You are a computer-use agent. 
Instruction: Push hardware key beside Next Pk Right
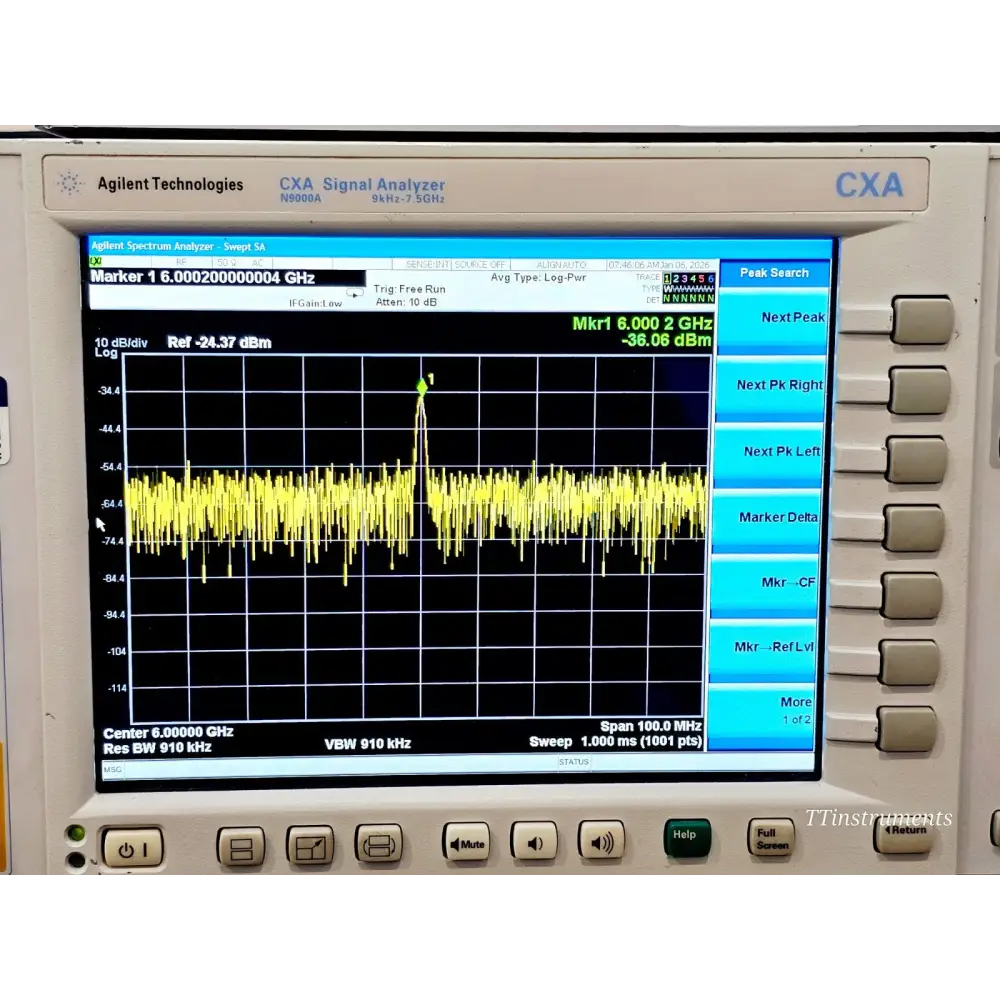pos(920,390)
